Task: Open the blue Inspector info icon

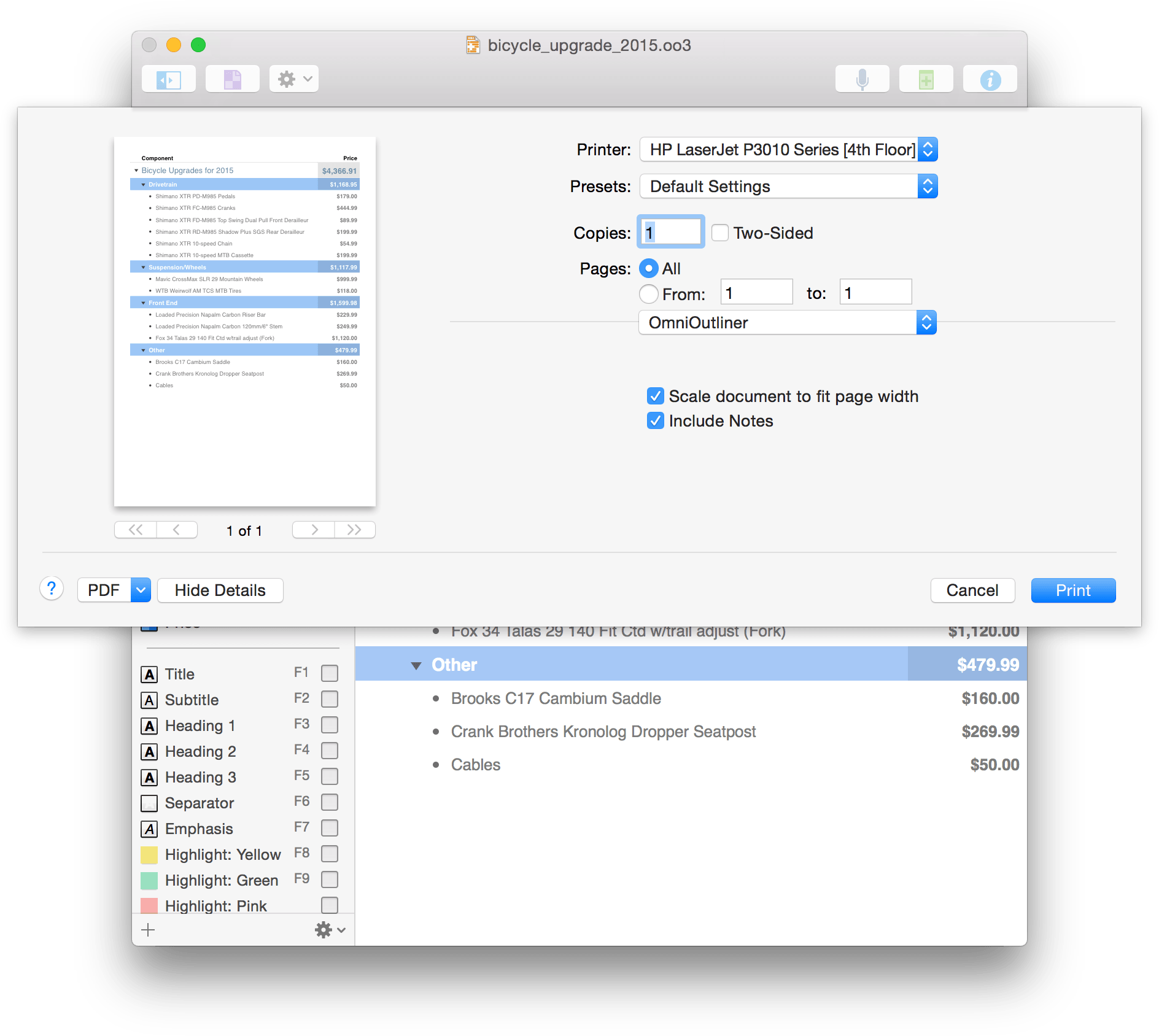Action: coord(990,79)
